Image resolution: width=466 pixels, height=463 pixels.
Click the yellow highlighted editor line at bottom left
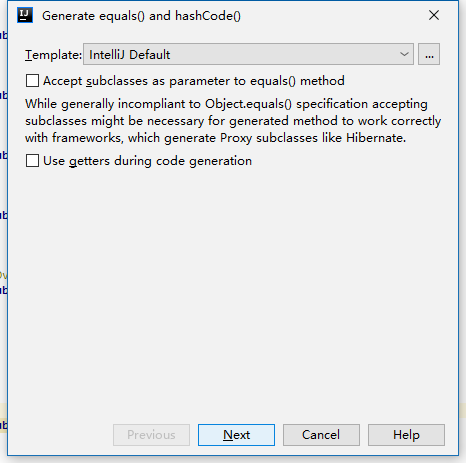click(3, 418)
